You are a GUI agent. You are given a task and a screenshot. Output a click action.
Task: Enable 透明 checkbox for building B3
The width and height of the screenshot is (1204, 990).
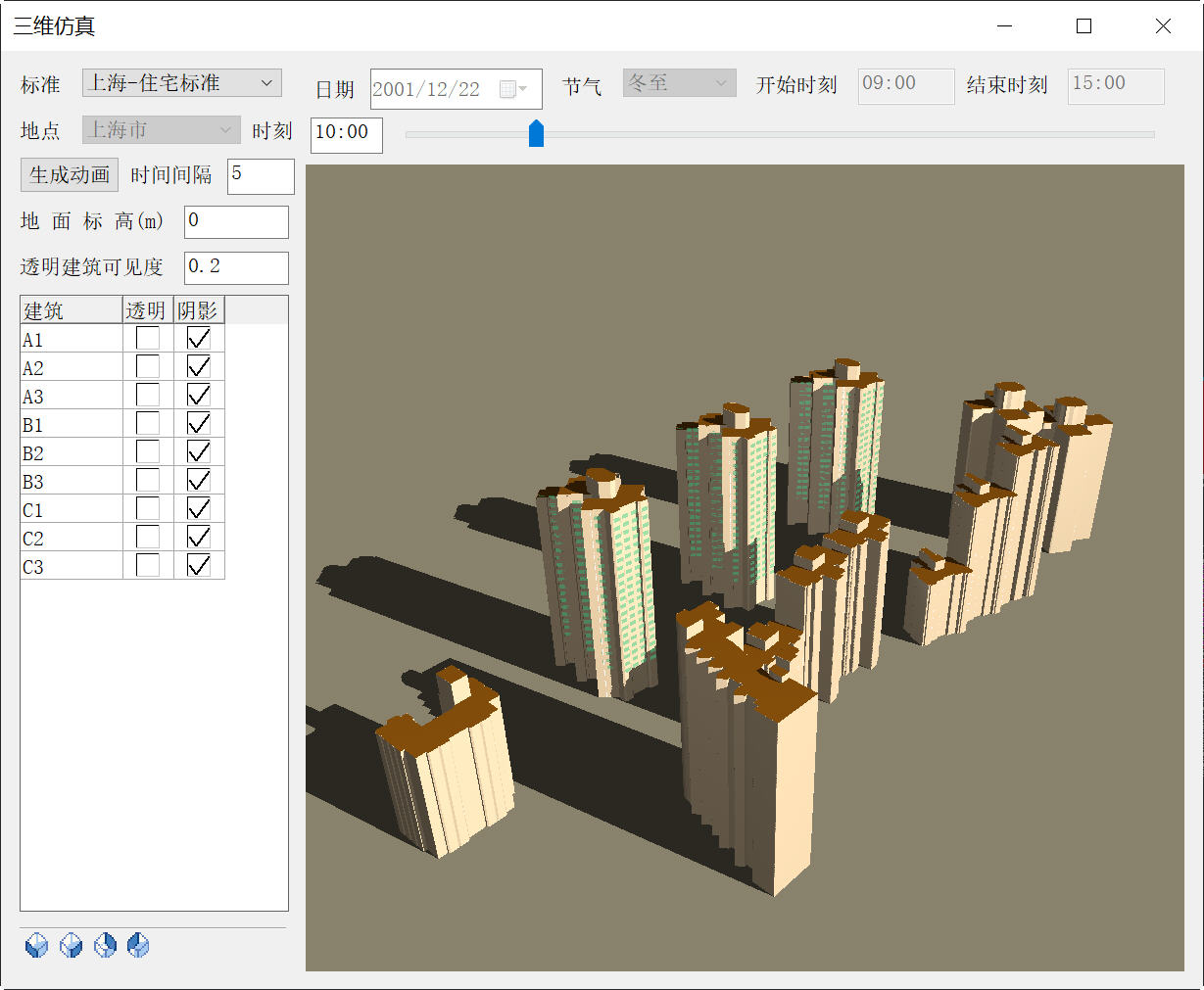point(148,481)
